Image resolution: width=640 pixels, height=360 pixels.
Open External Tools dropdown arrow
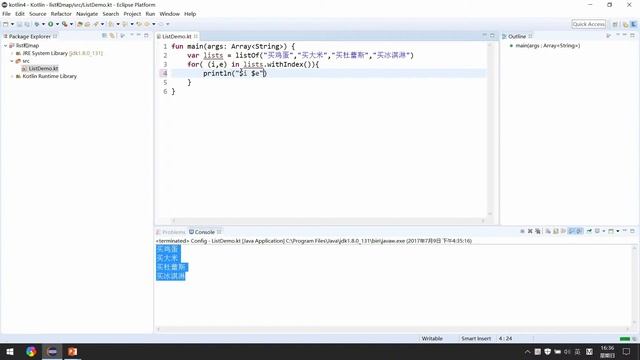tap(71, 24)
